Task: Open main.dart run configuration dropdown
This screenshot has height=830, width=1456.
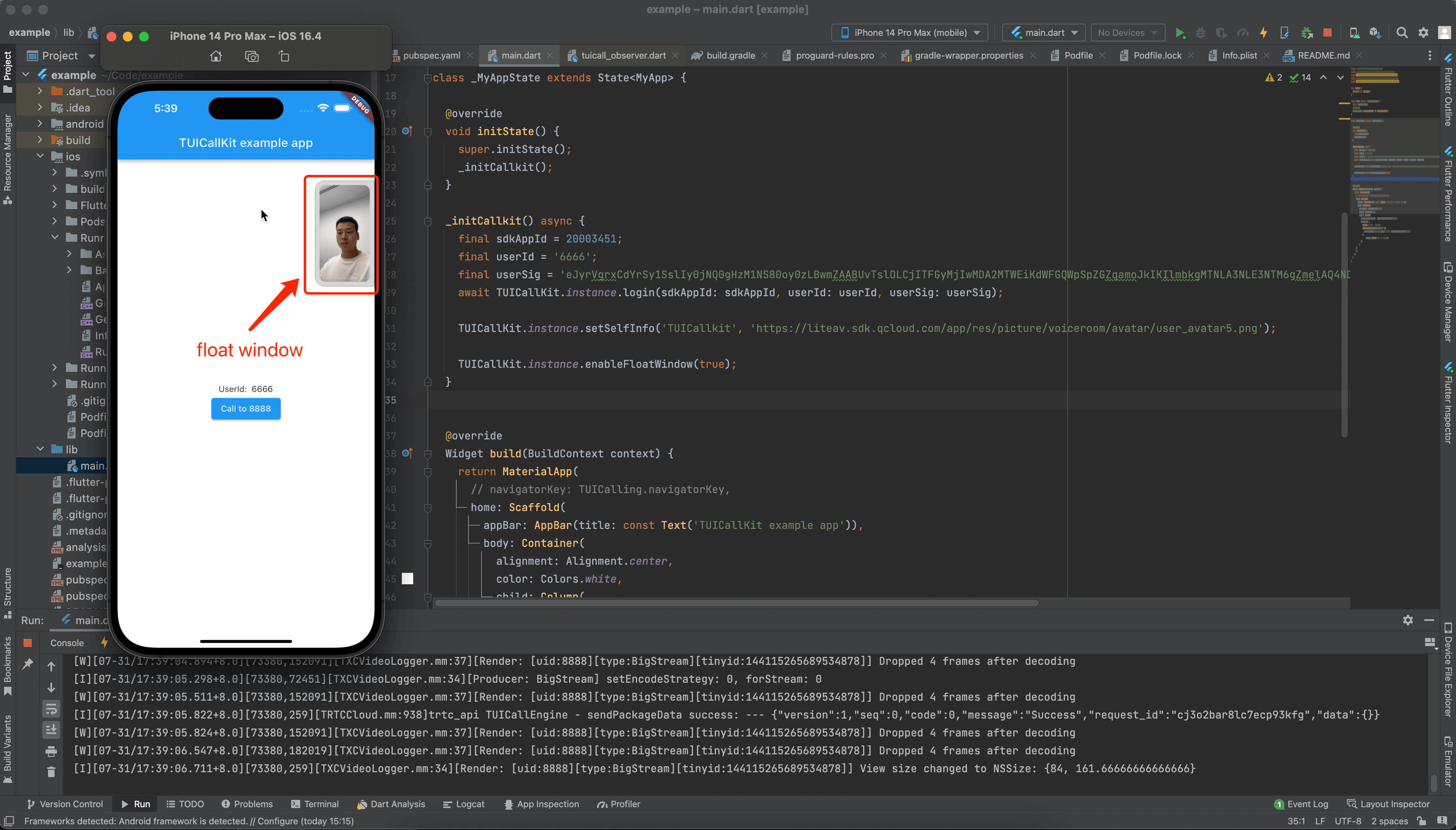Action: [x=1044, y=33]
